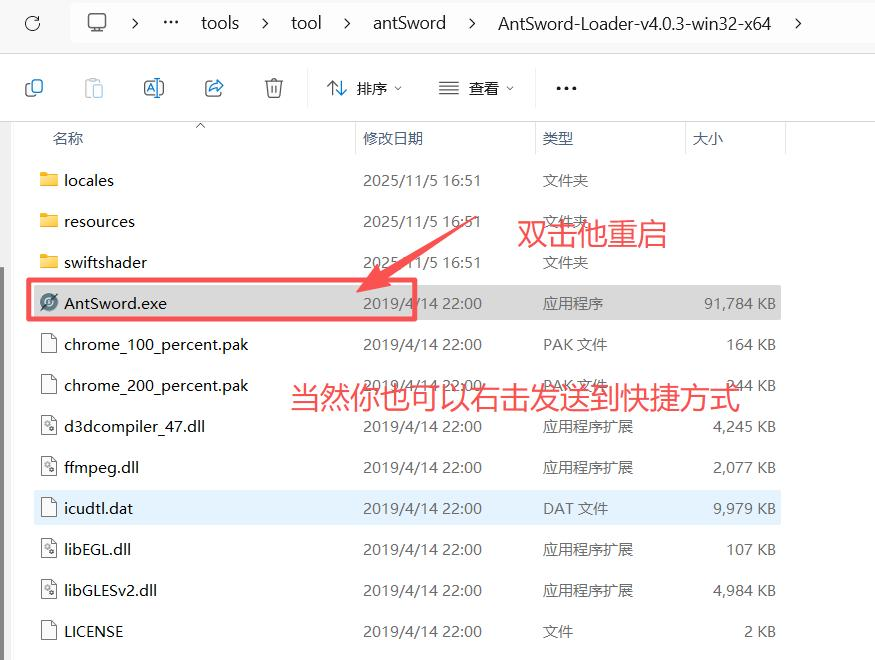Select chrome_100_percent.pak file
The width and height of the screenshot is (875, 660).
pyautogui.click(x=407, y=344)
